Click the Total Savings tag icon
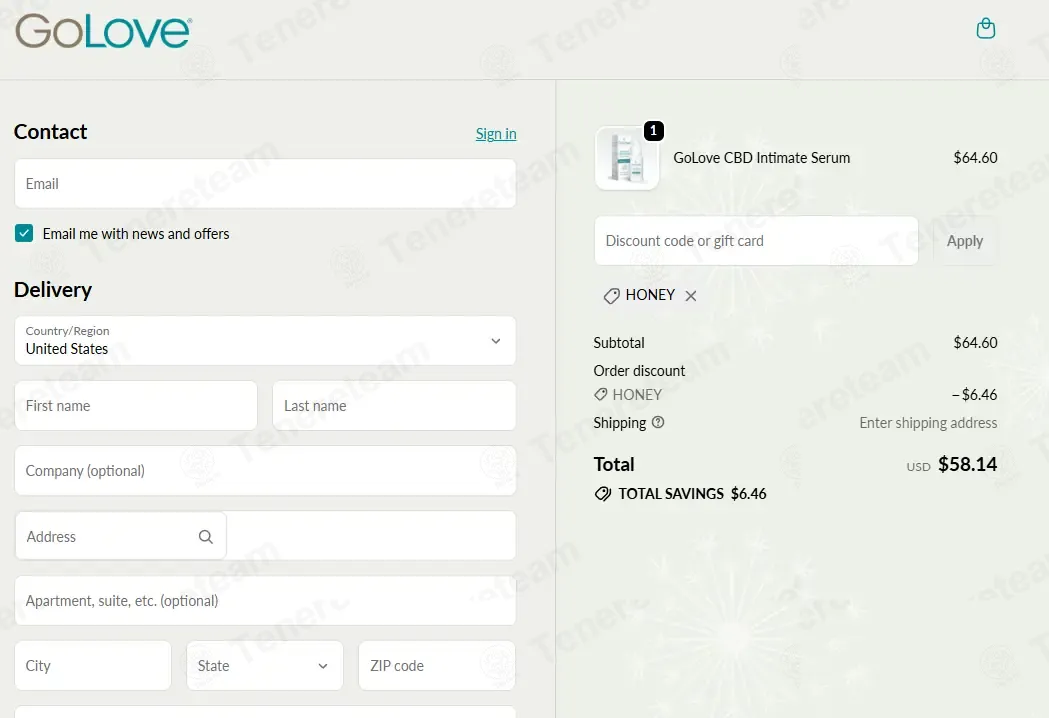 [603, 494]
